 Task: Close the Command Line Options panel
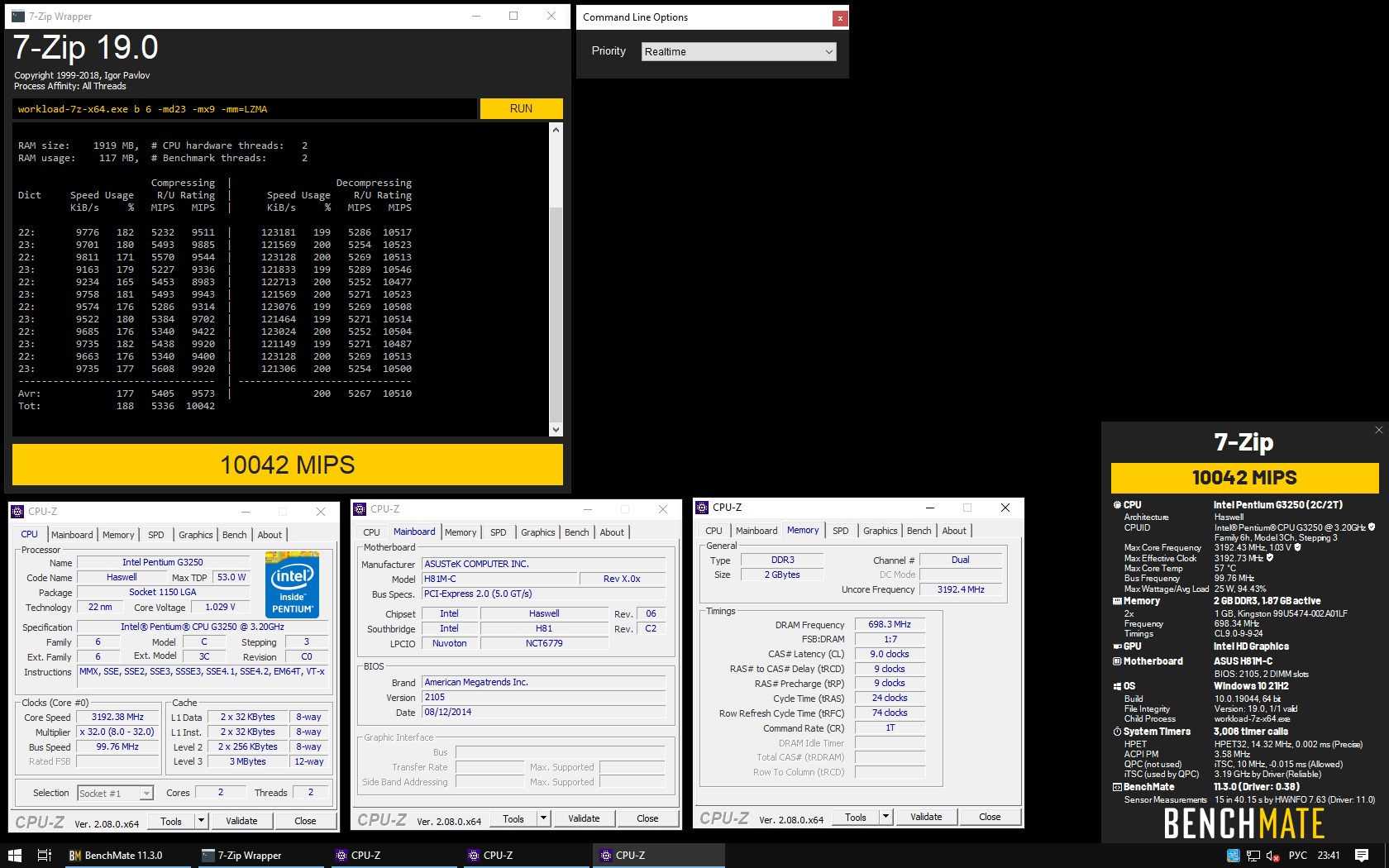tap(840, 17)
